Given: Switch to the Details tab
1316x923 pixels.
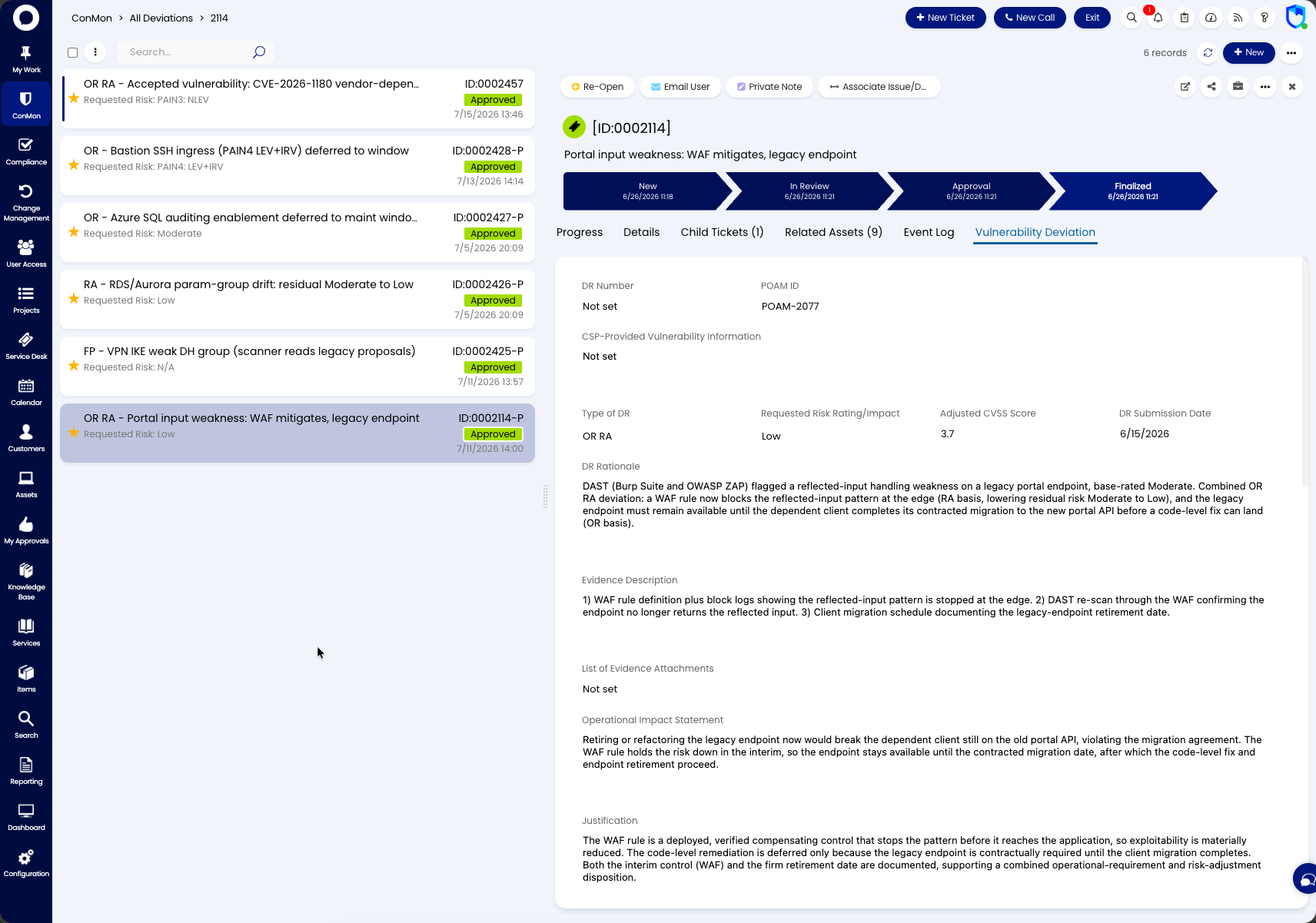Looking at the screenshot, I should click(642, 232).
